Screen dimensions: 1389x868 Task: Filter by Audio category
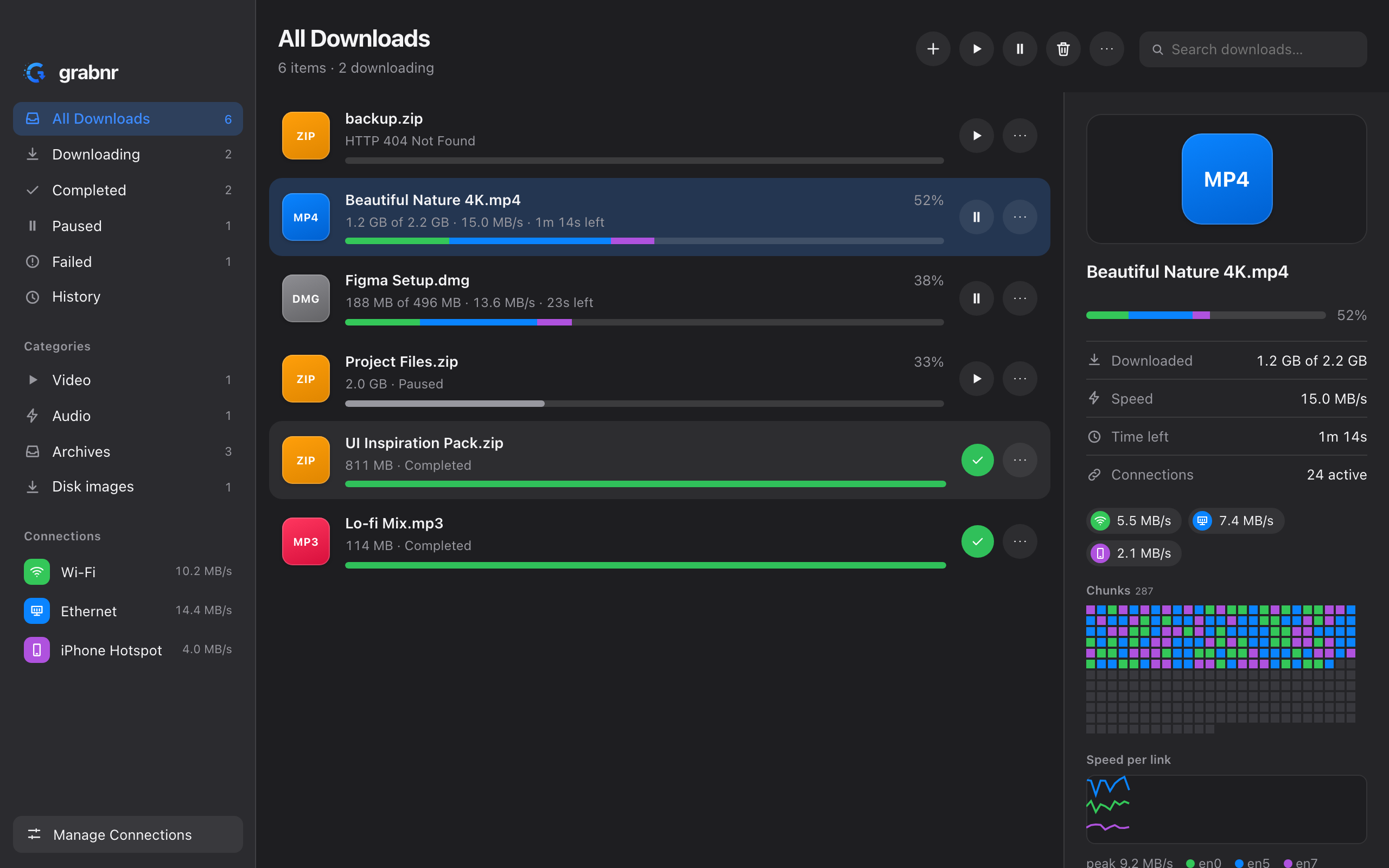(x=128, y=416)
